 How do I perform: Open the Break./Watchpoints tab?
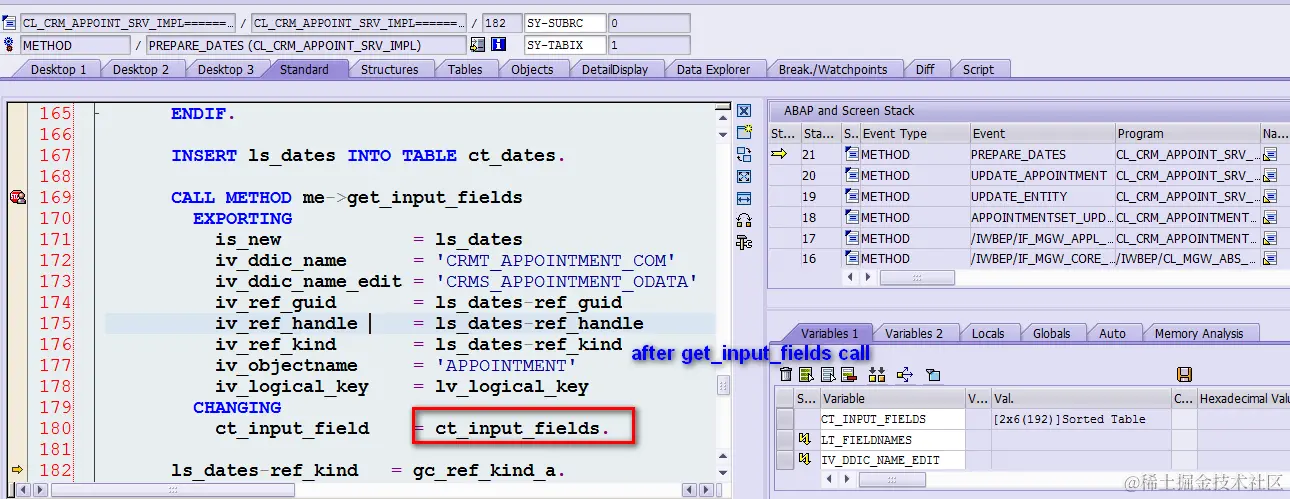coord(833,69)
